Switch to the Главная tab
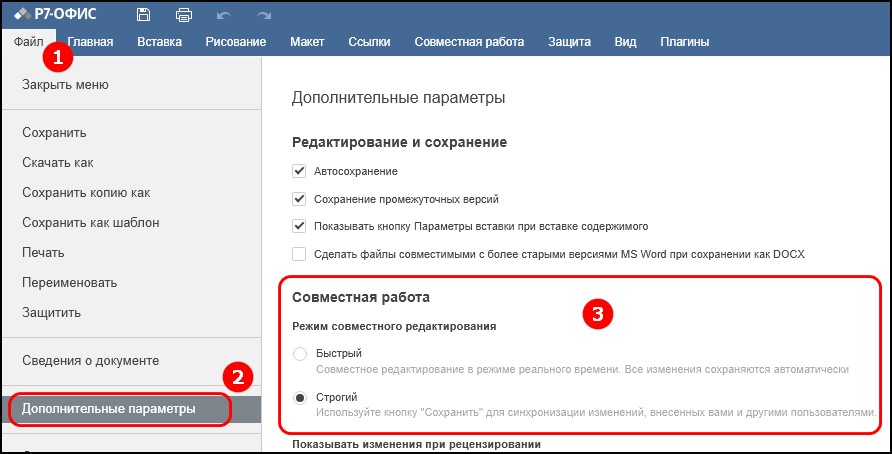Screen dimensions: 892x454 (x=90, y=42)
